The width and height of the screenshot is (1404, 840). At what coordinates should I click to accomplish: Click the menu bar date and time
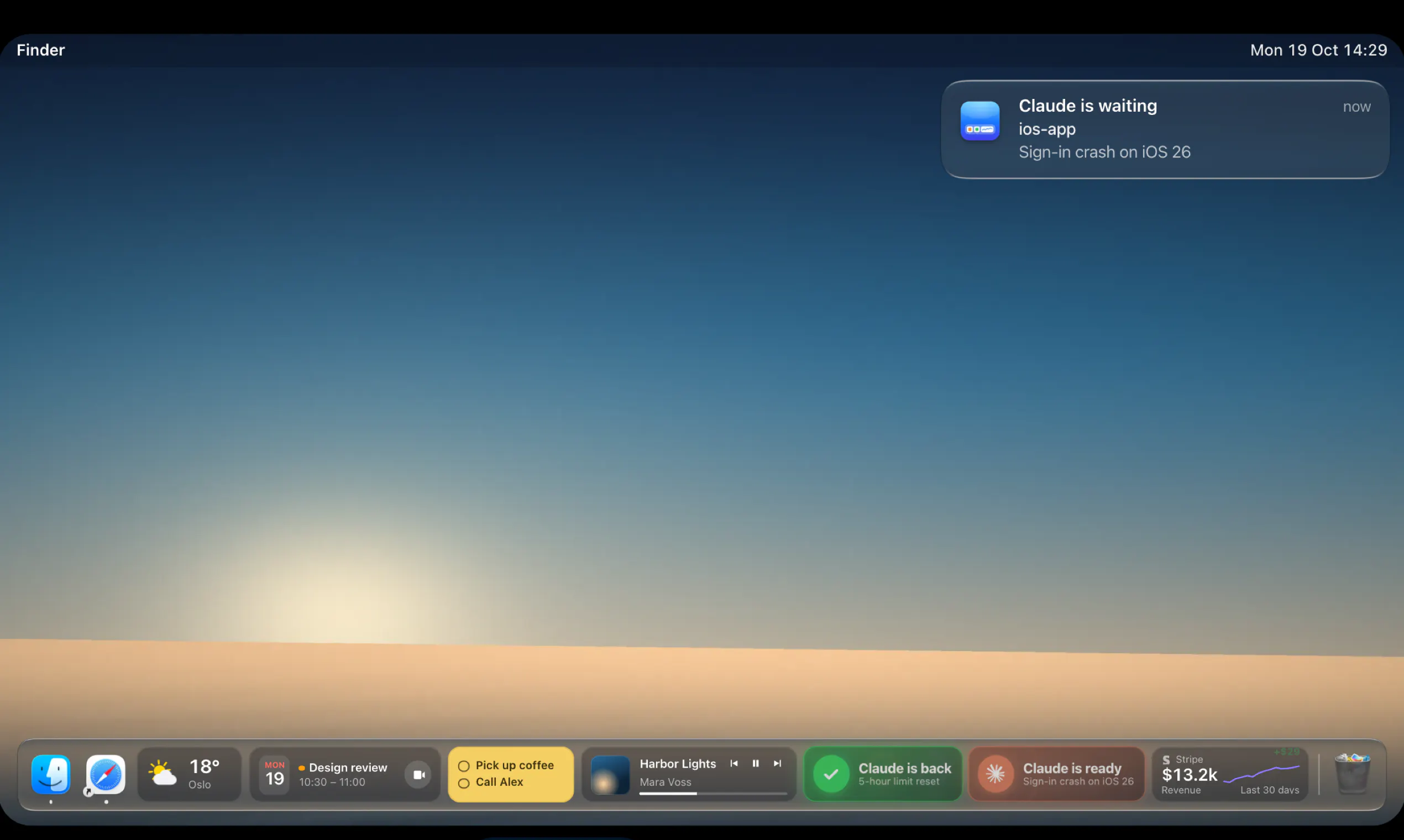(x=1318, y=50)
